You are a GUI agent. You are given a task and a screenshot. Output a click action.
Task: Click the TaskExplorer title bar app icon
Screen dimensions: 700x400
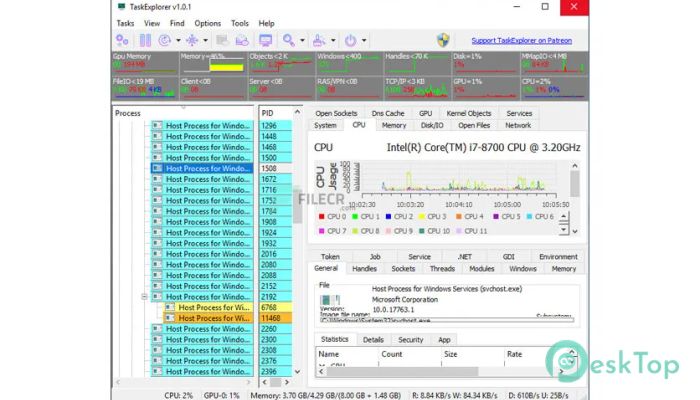click(x=121, y=7)
